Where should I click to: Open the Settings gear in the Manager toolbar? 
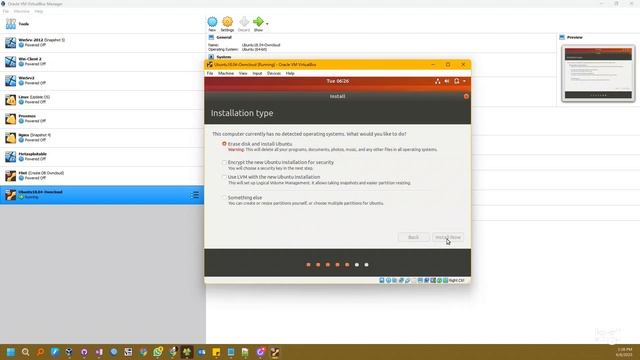[227, 22]
